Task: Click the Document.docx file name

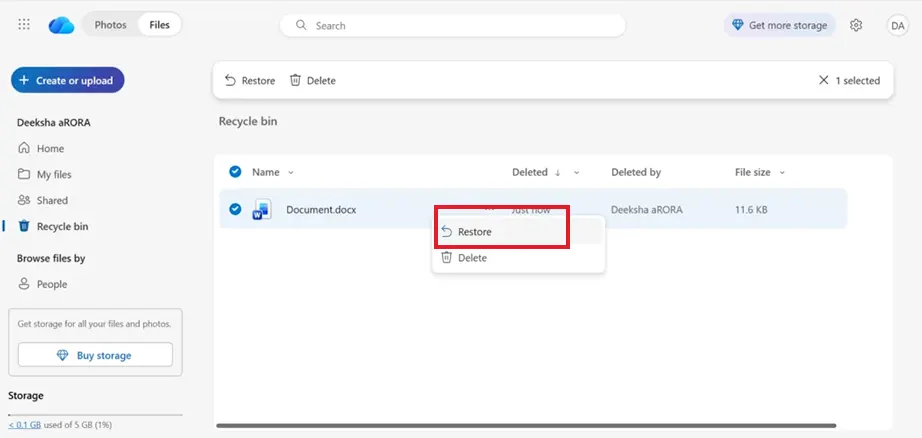Action: coord(321,209)
